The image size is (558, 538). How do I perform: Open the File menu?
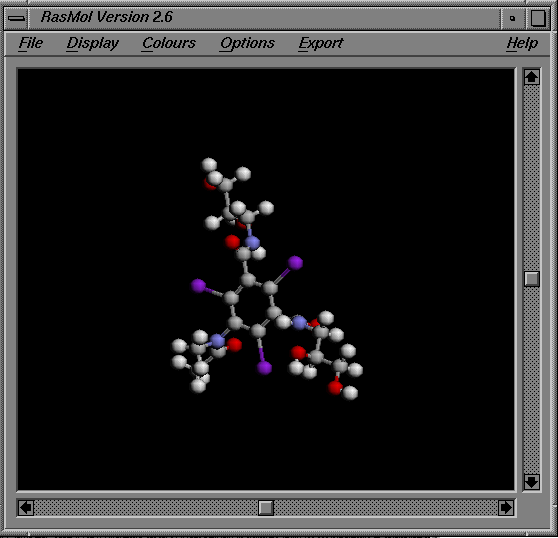(31, 43)
